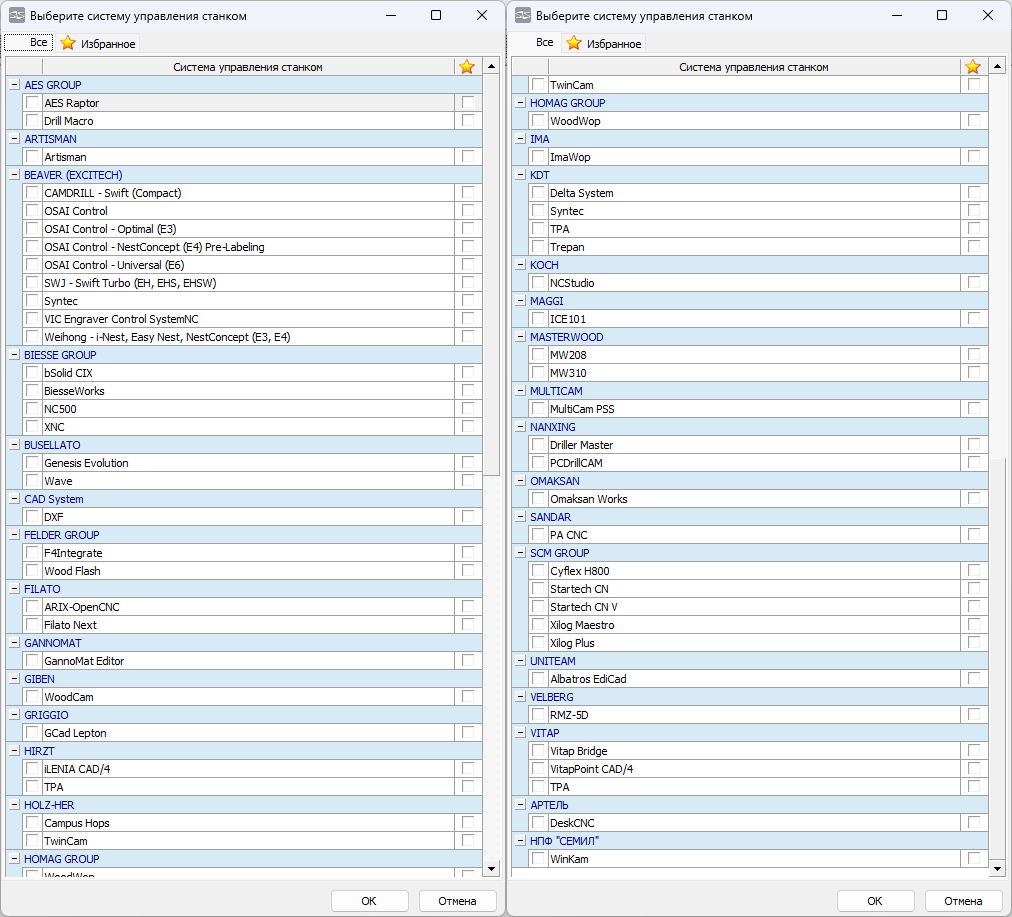Image resolution: width=1012 pixels, height=917 pixels.
Task: Collapse the BEAVER (EXCITECH) group
Action: click(x=15, y=175)
